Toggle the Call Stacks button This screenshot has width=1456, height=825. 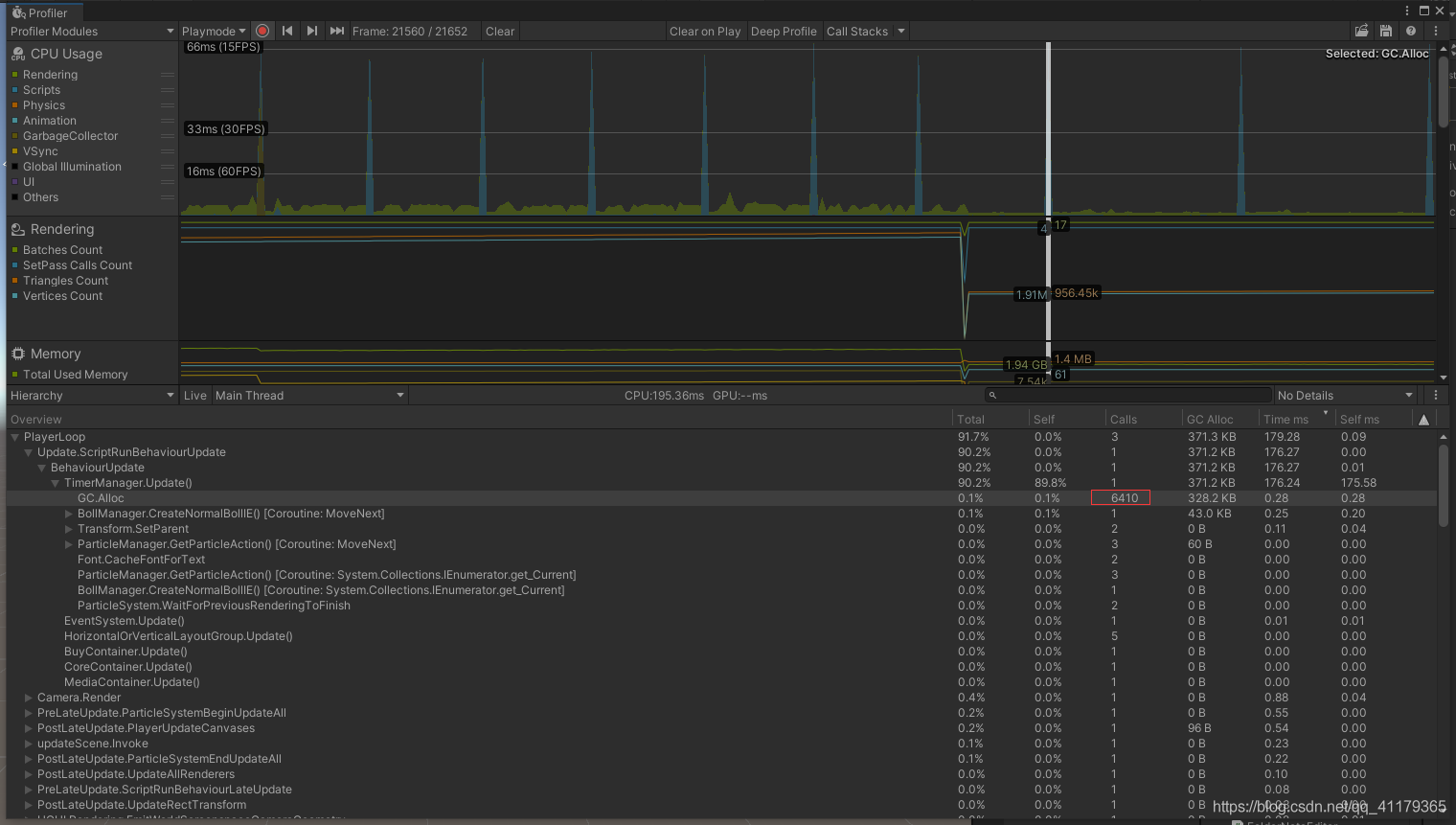pos(857,31)
